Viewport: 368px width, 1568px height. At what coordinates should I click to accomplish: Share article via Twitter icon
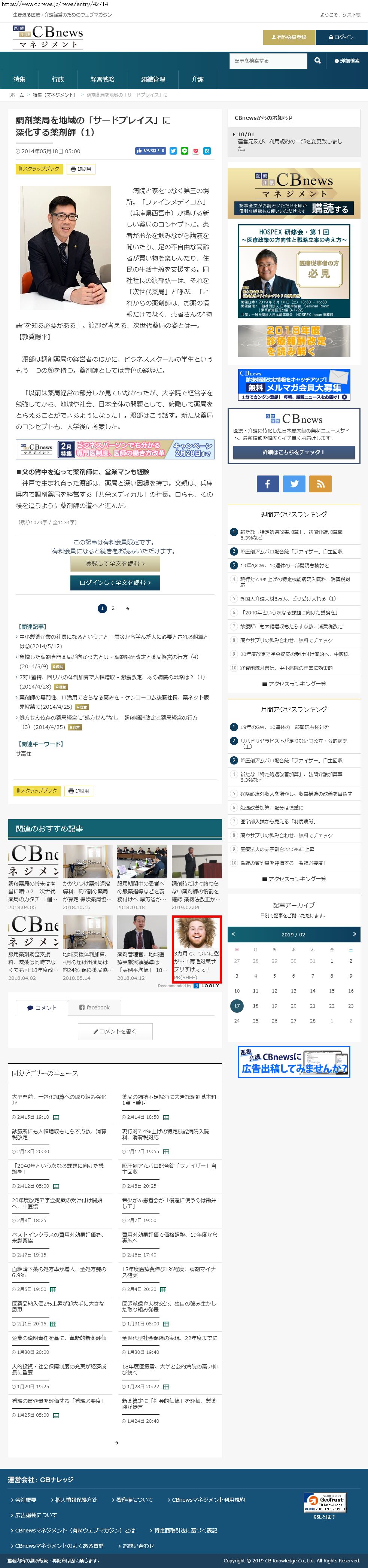173,151
